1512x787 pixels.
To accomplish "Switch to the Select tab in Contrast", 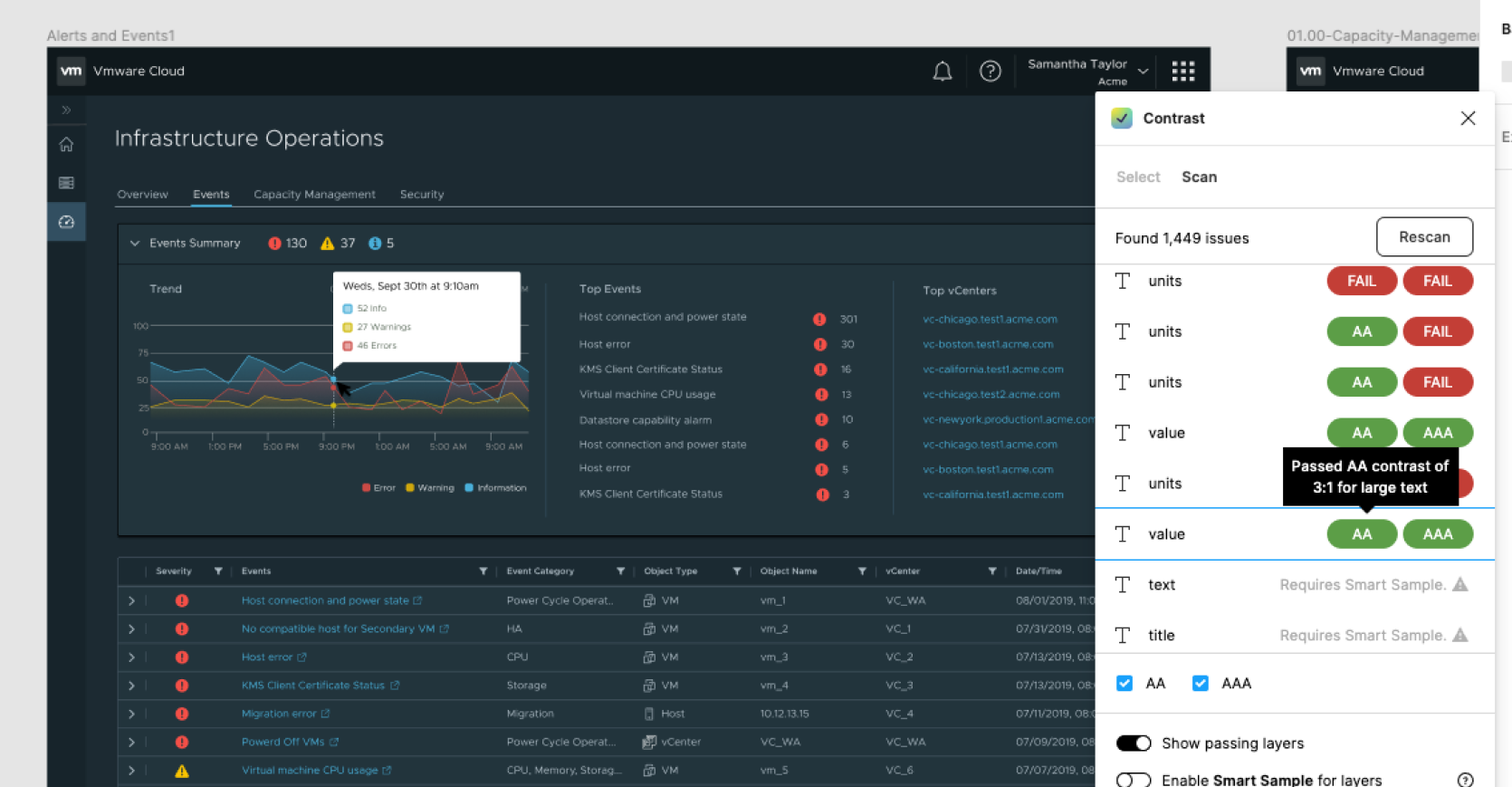I will pyautogui.click(x=1138, y=178).
